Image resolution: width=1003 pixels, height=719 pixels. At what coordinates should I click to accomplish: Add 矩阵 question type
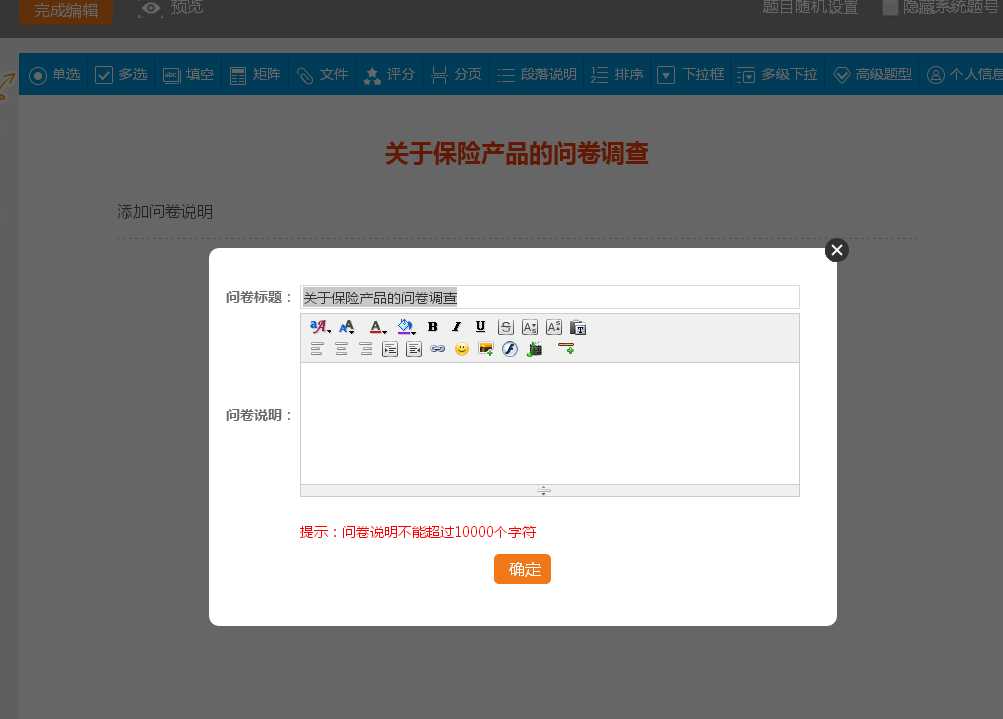tap(255, 75)
